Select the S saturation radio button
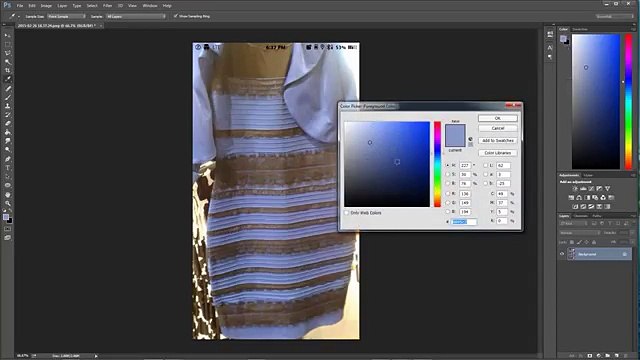640x360 pixels. point(447,174)
